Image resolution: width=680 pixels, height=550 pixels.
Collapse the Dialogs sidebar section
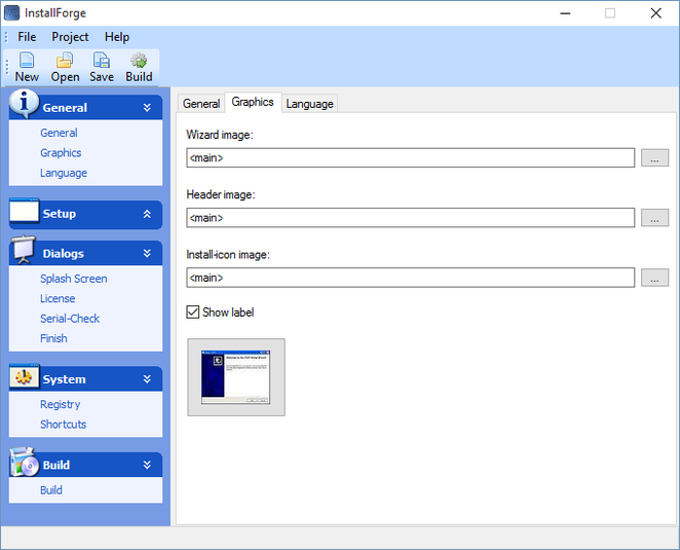click(147, 253)
